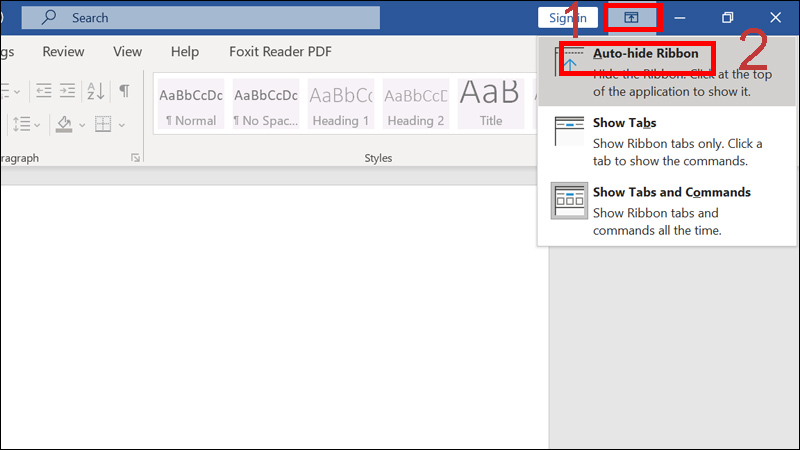
Task: Click the Line and Paragraph Spacing icon
Action: click(21, 124)
